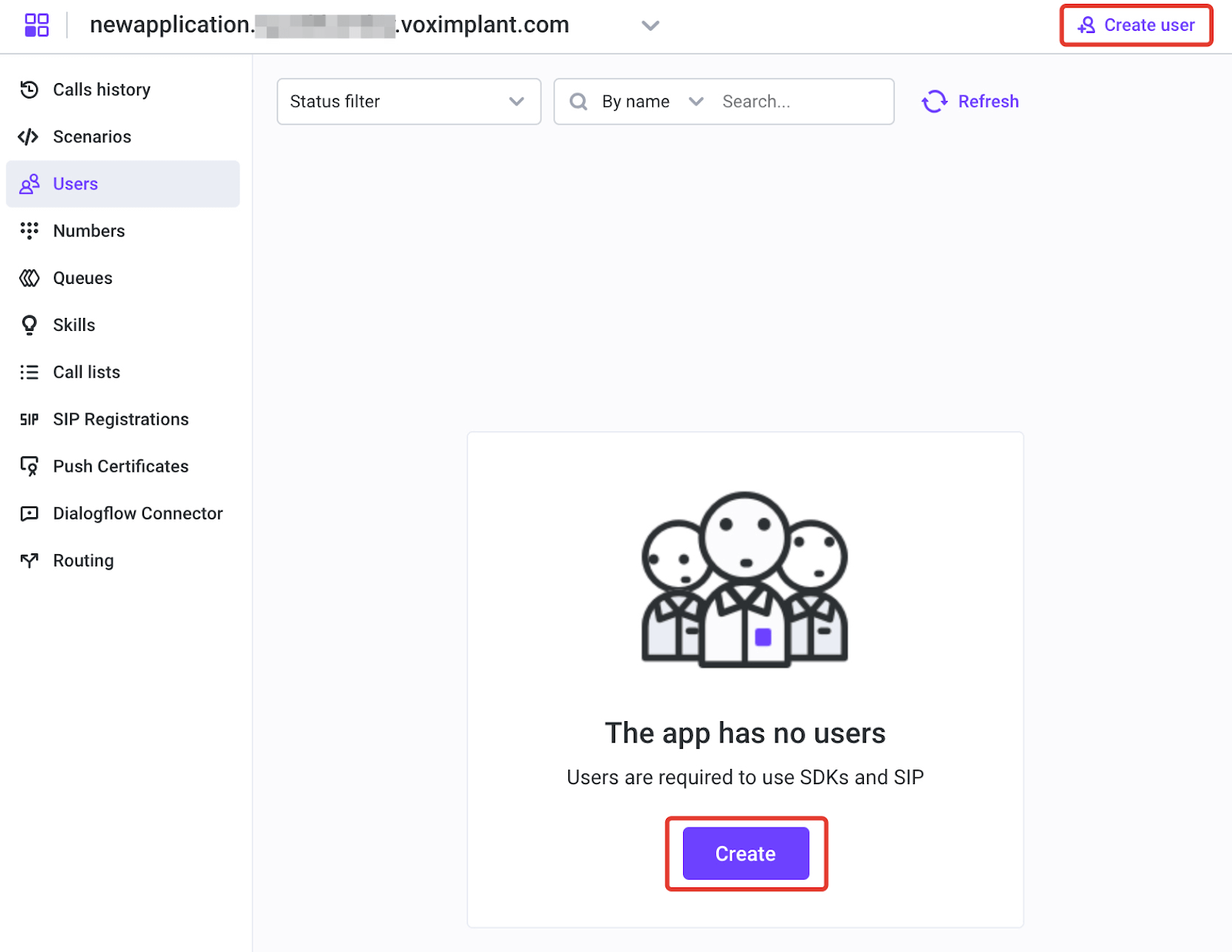The image size is (1232, 952).
Task: Select the Routing icon in sidebar
Action: (x=29, y=560)
